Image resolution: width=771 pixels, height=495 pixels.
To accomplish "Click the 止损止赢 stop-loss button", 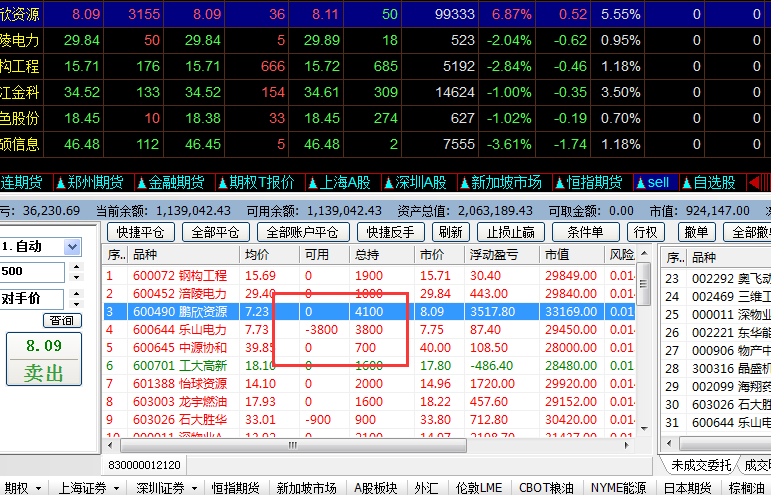I will (511, 232).
